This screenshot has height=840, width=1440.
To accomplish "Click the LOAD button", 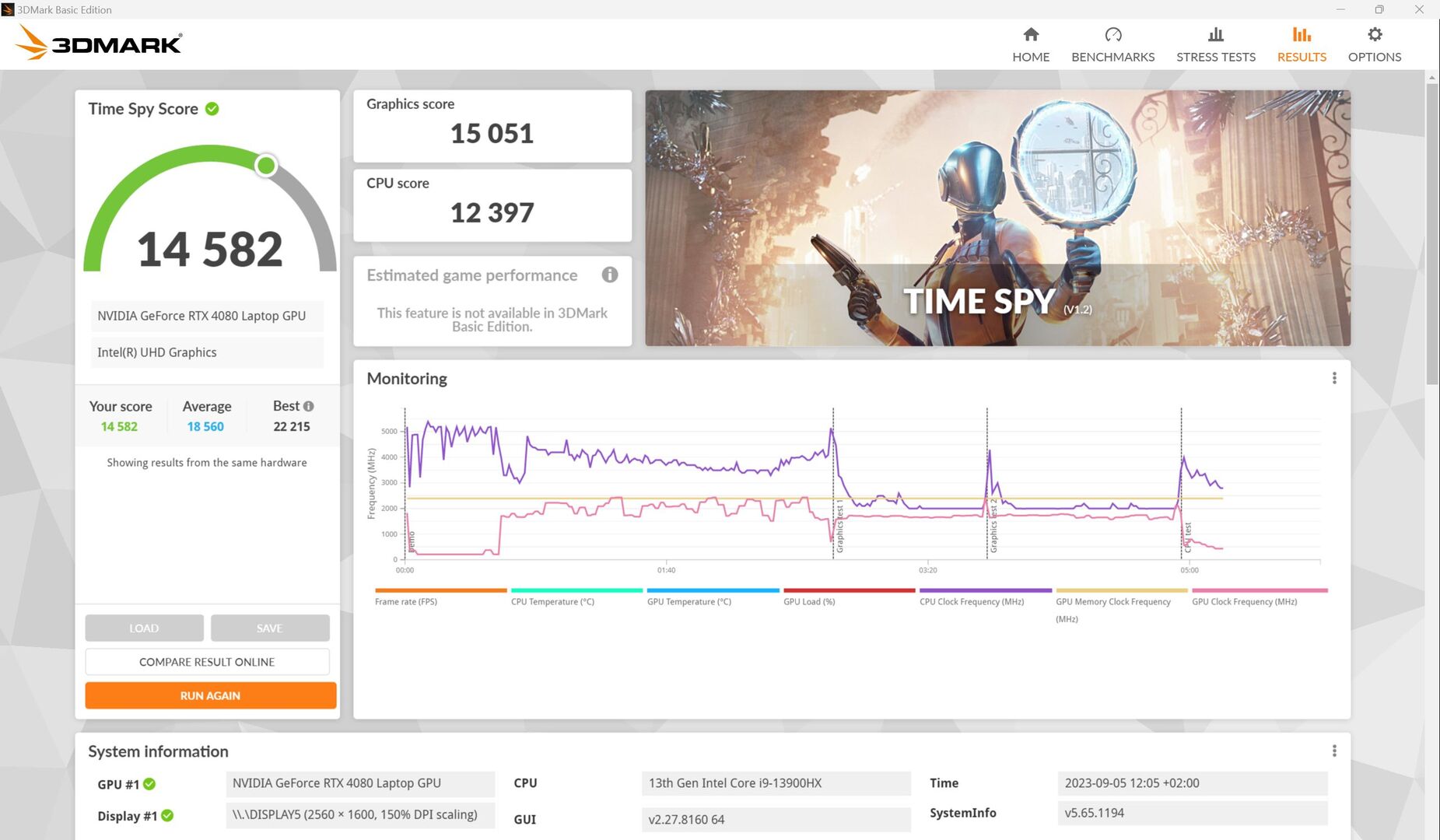I will (144, 628).
